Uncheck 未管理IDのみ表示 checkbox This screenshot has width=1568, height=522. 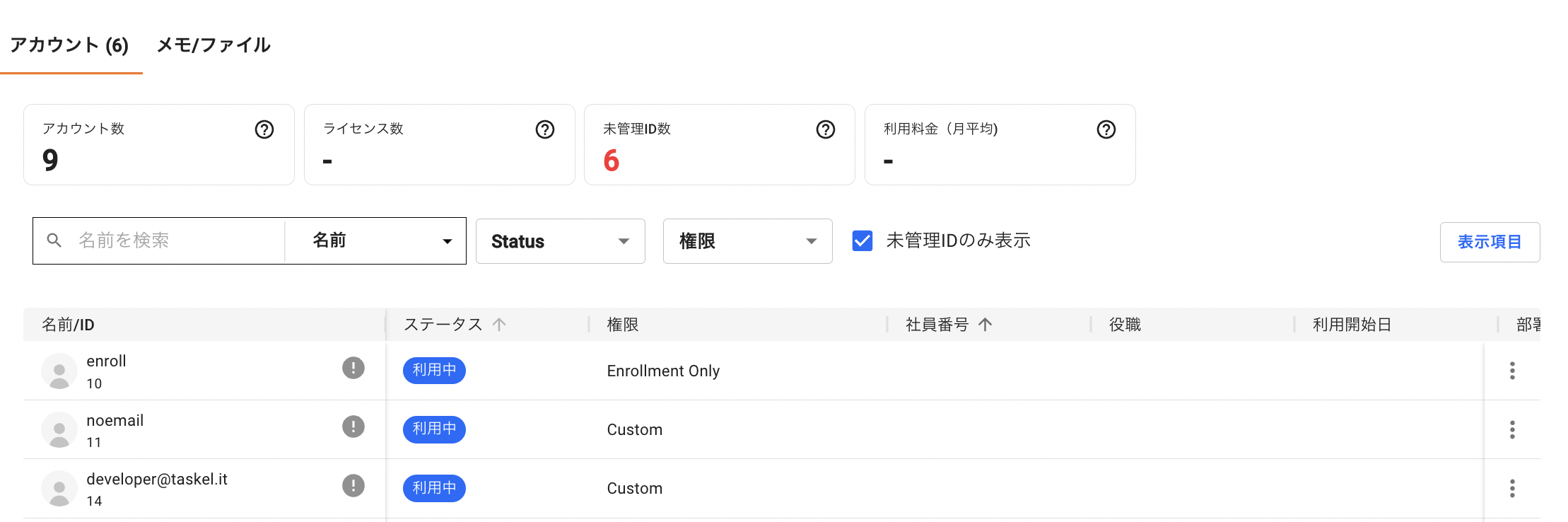[x=862, y=241]
